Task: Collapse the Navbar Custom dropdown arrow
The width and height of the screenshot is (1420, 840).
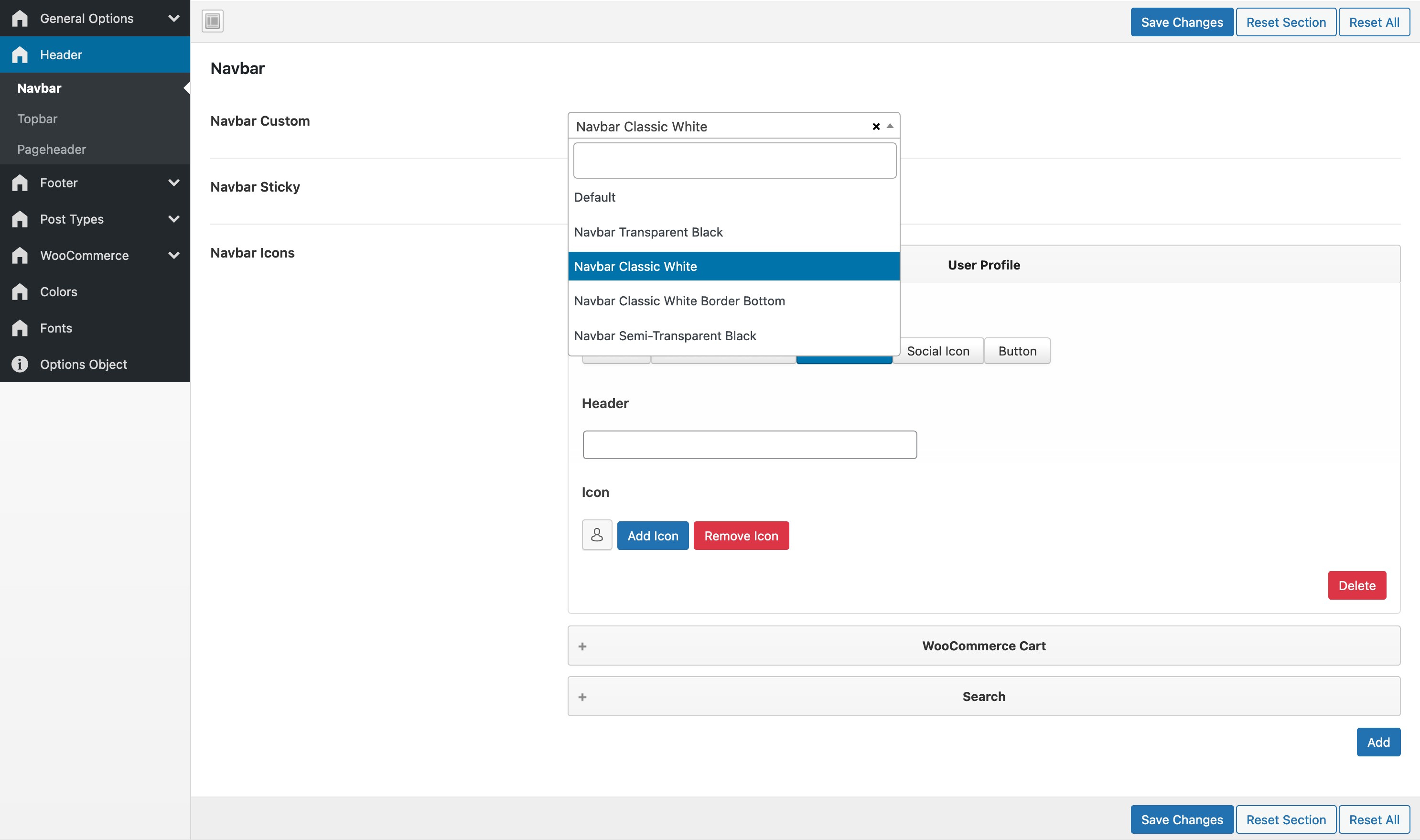Action: 890,126
